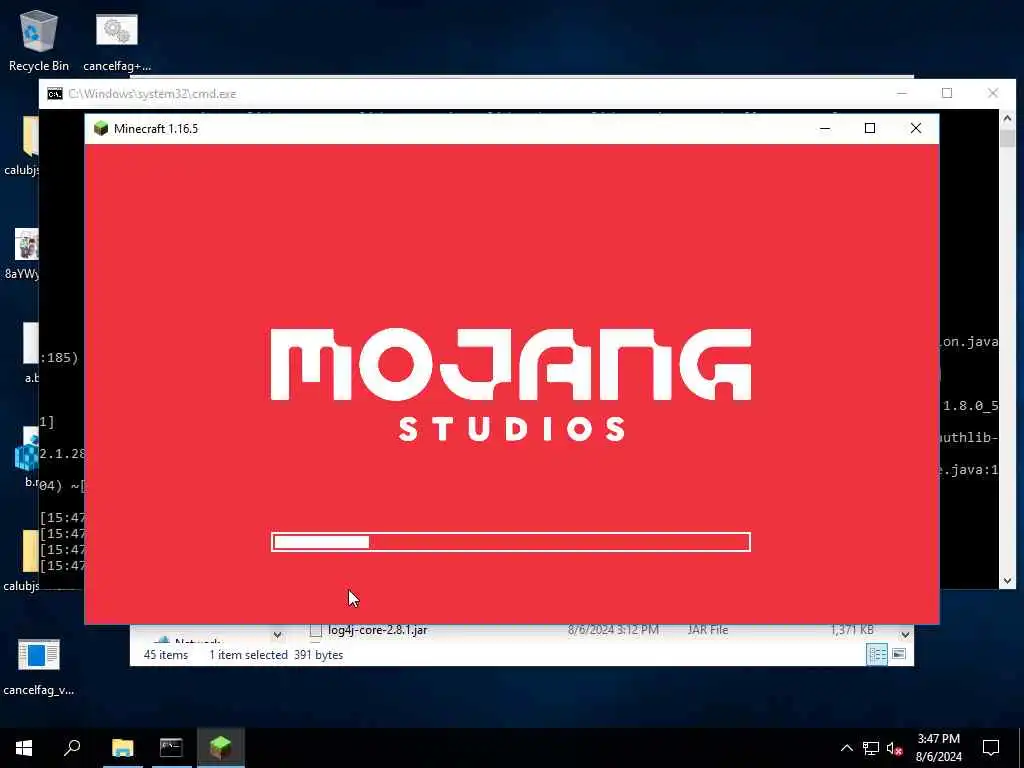
Task: Close the Minecraft 1.16.5 window
Action: [916, 128]
